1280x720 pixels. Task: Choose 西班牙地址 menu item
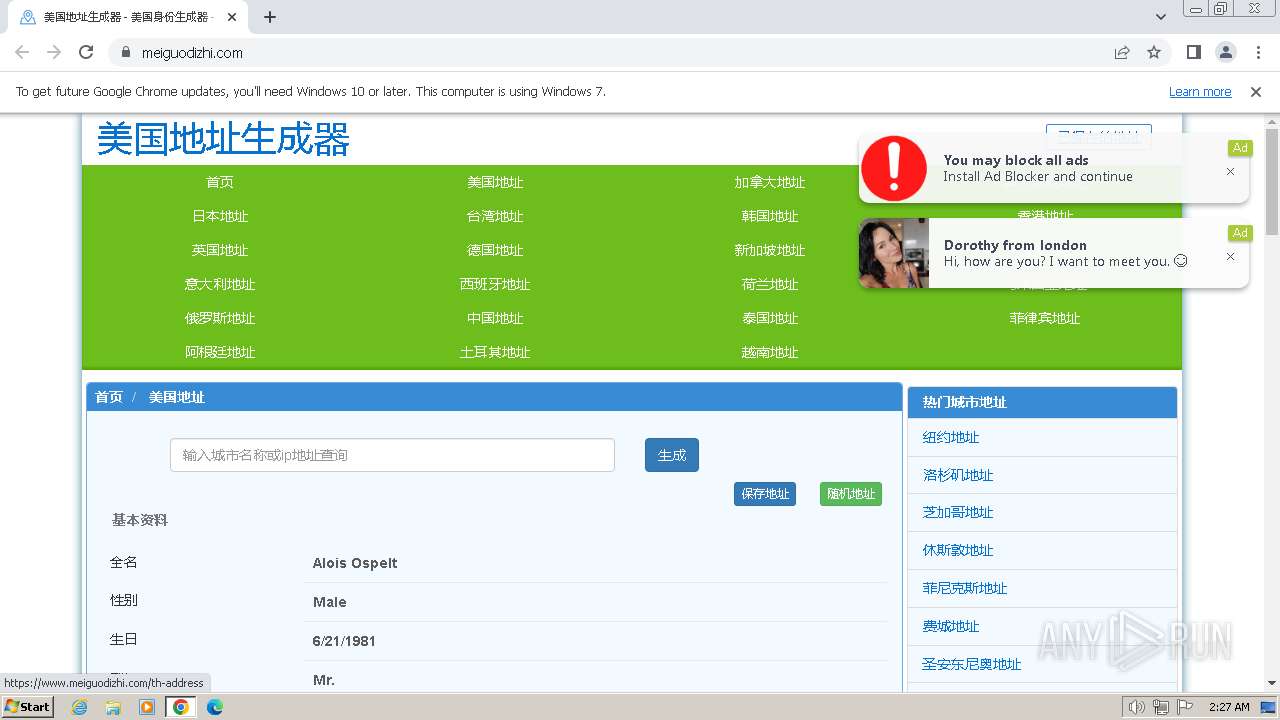tap(495, 284)
